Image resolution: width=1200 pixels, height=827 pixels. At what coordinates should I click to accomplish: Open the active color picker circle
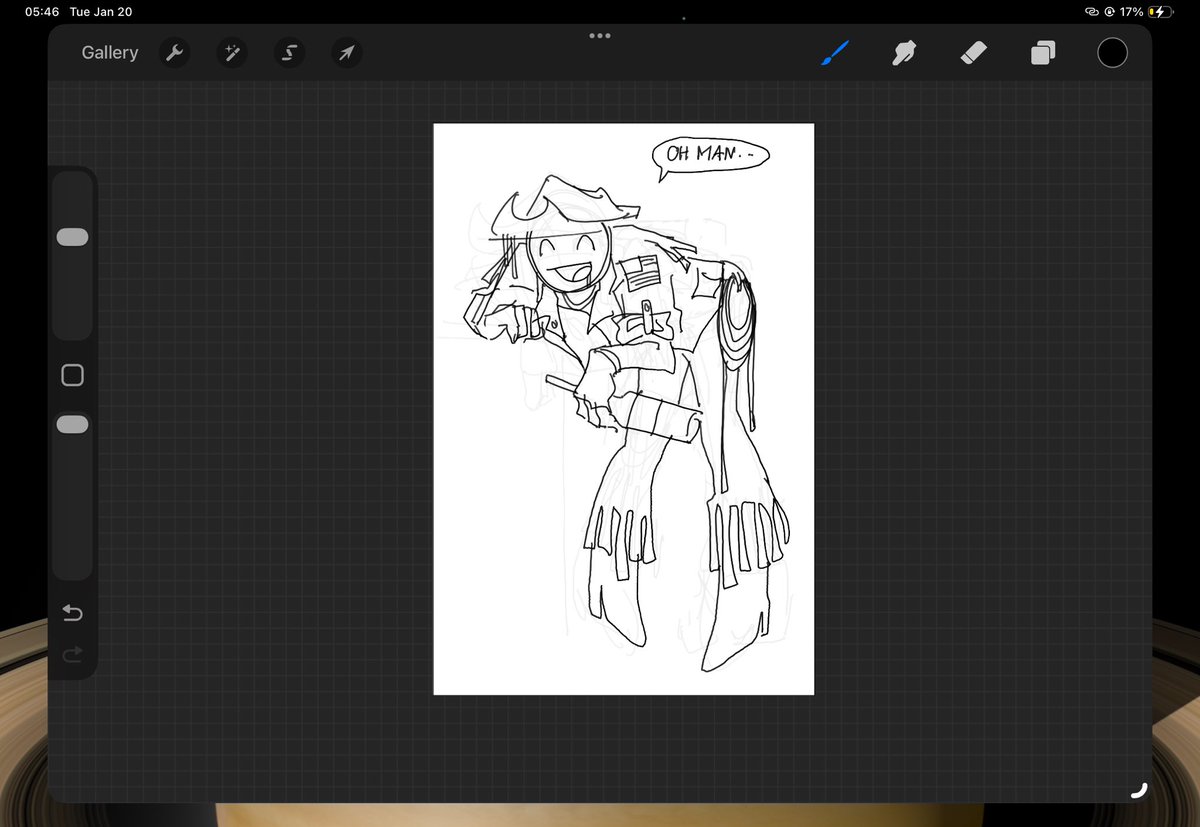click(x=1112, y=53)
